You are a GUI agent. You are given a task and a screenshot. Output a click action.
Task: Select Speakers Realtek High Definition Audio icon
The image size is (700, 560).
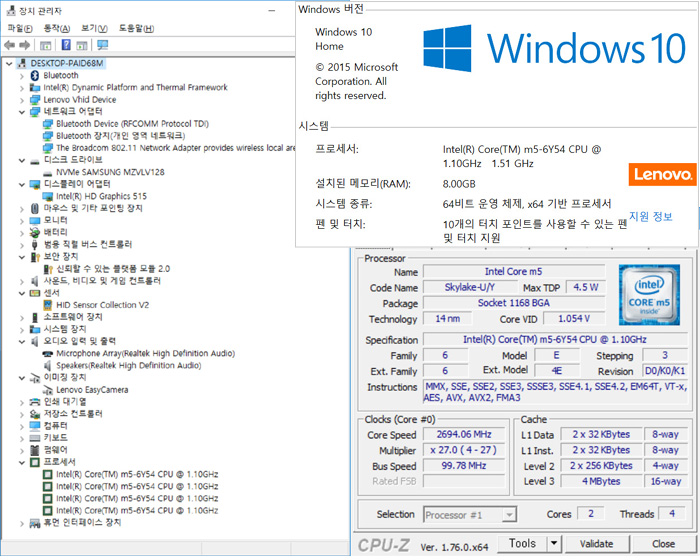click(47, 366)
